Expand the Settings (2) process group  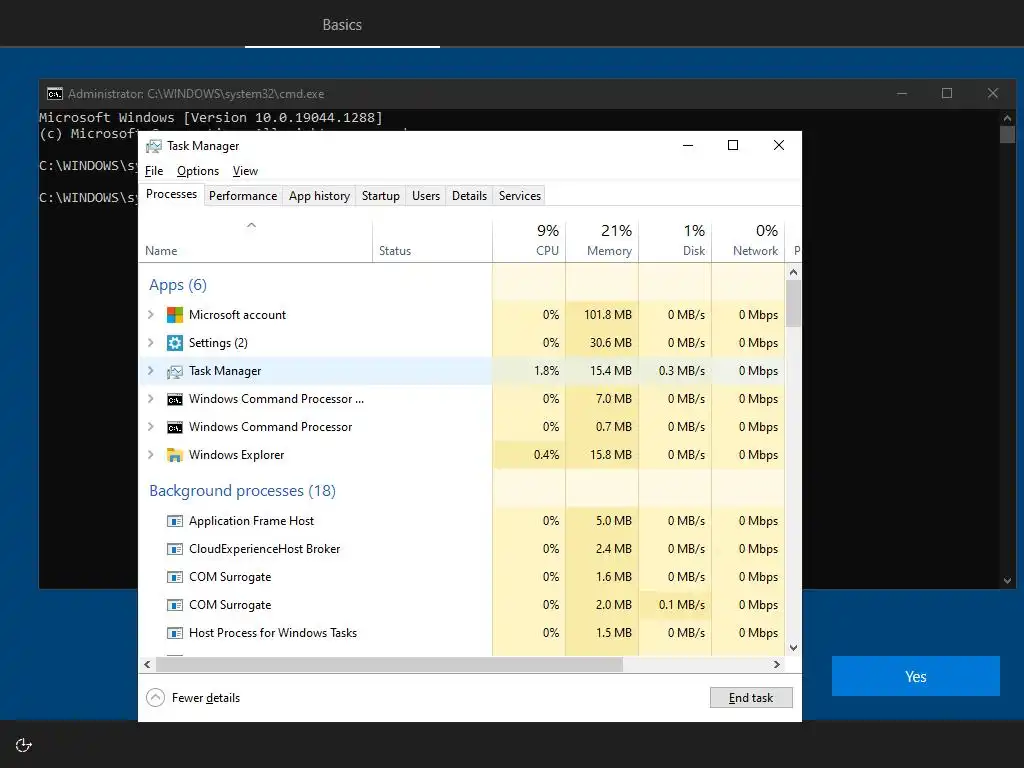151,343
